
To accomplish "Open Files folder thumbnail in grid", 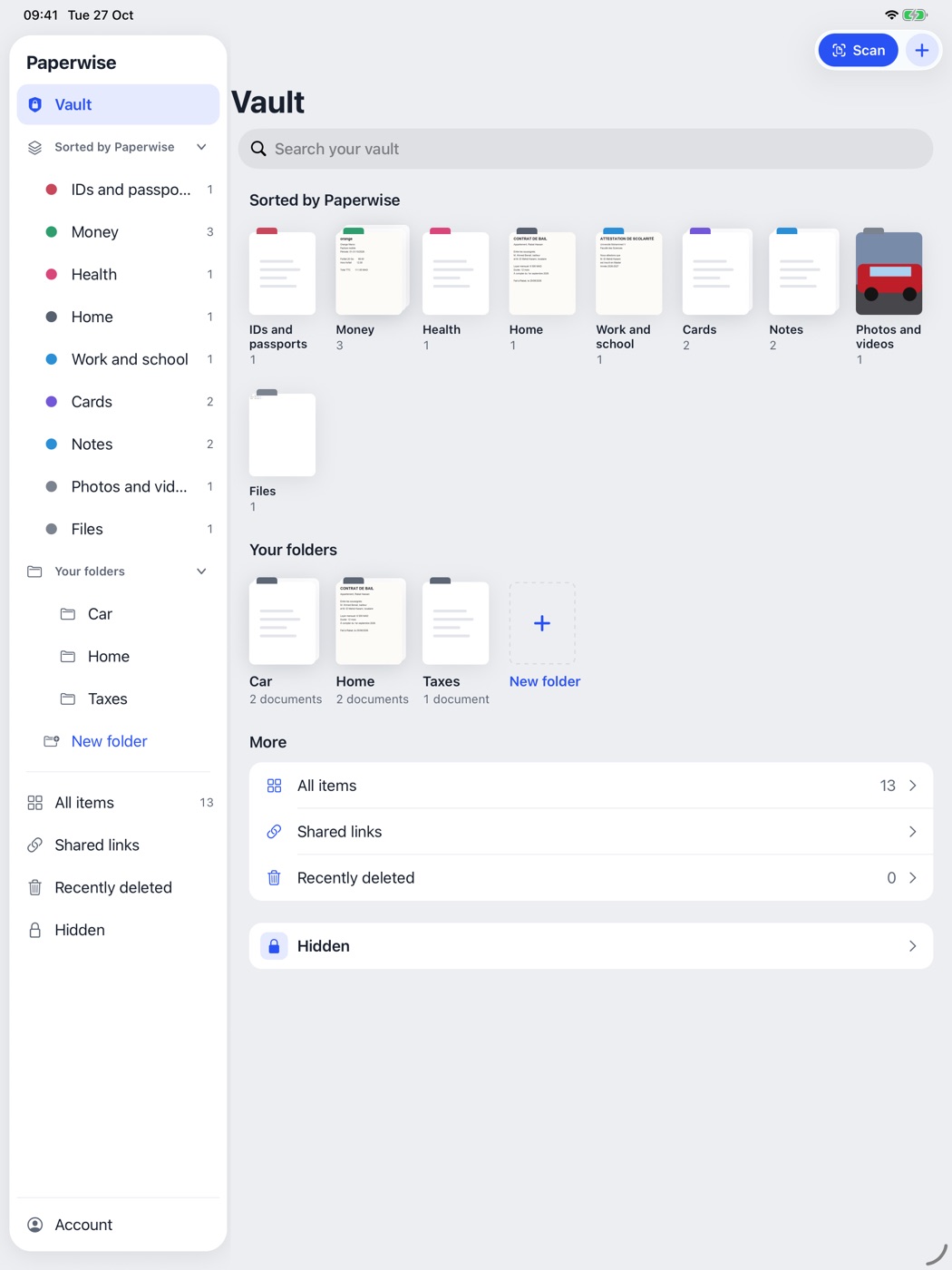I will pos(282,434).
